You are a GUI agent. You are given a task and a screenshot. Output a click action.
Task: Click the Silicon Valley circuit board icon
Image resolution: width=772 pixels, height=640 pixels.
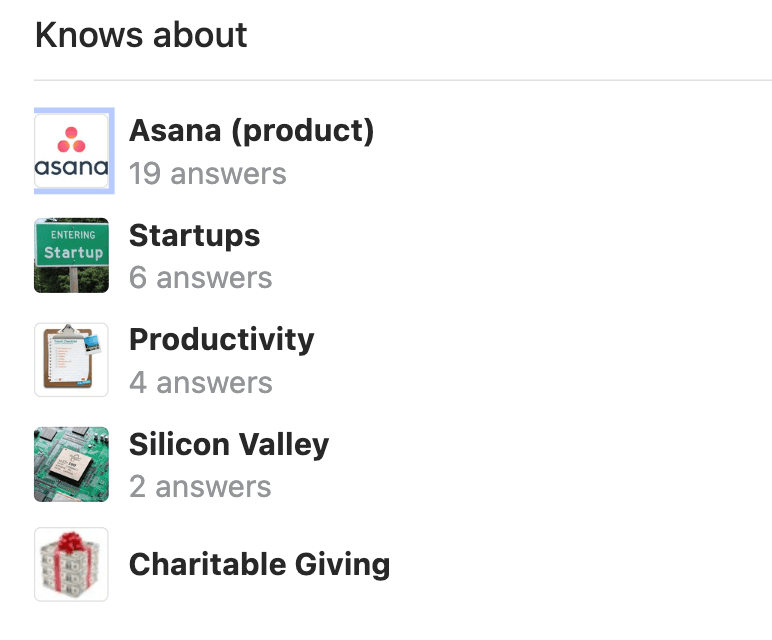[x=71, y=464]
